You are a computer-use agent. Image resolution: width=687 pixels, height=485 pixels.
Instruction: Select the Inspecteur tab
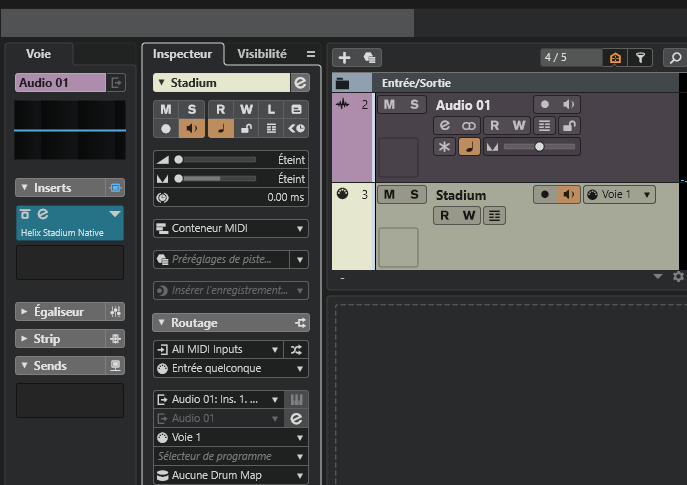182,54
